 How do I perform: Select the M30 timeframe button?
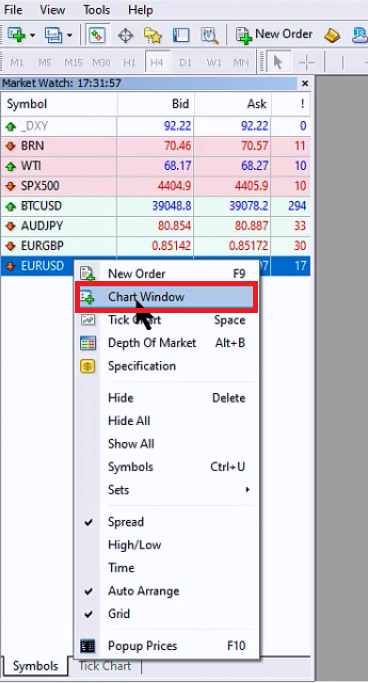click(x=101, y=63)
